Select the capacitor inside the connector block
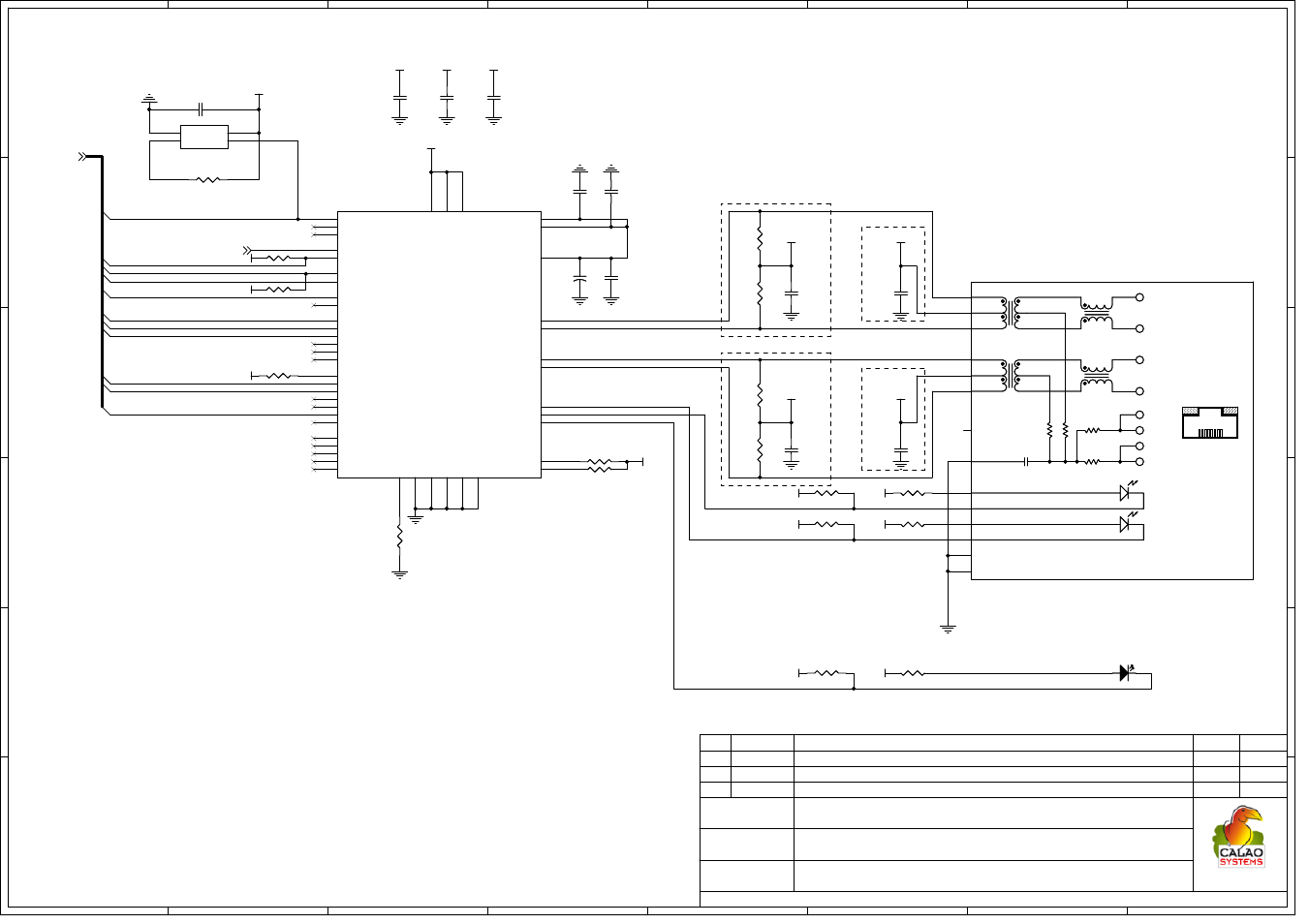Viewport: 1309px width, 924px height. point(1026,462)
